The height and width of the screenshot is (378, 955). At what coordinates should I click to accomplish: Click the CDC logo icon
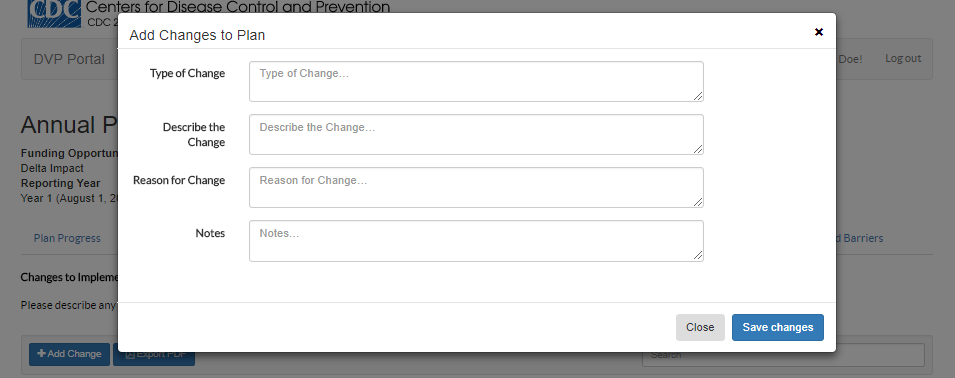coord(54,13)
